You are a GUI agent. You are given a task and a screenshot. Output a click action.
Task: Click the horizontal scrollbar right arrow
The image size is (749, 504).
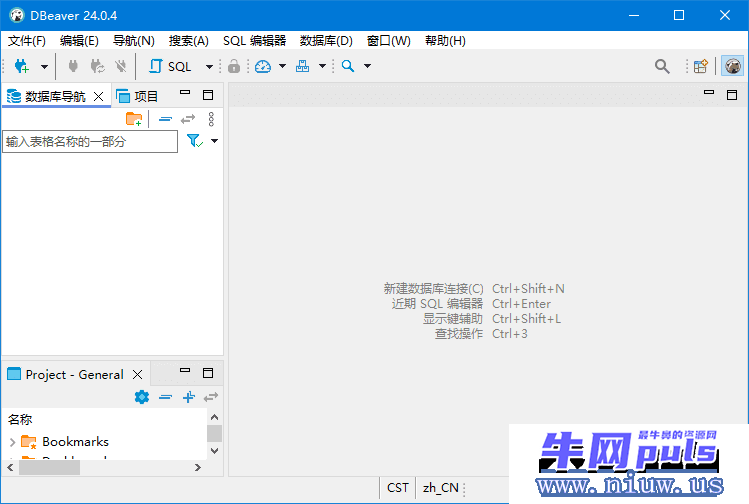tap(197, 468)
